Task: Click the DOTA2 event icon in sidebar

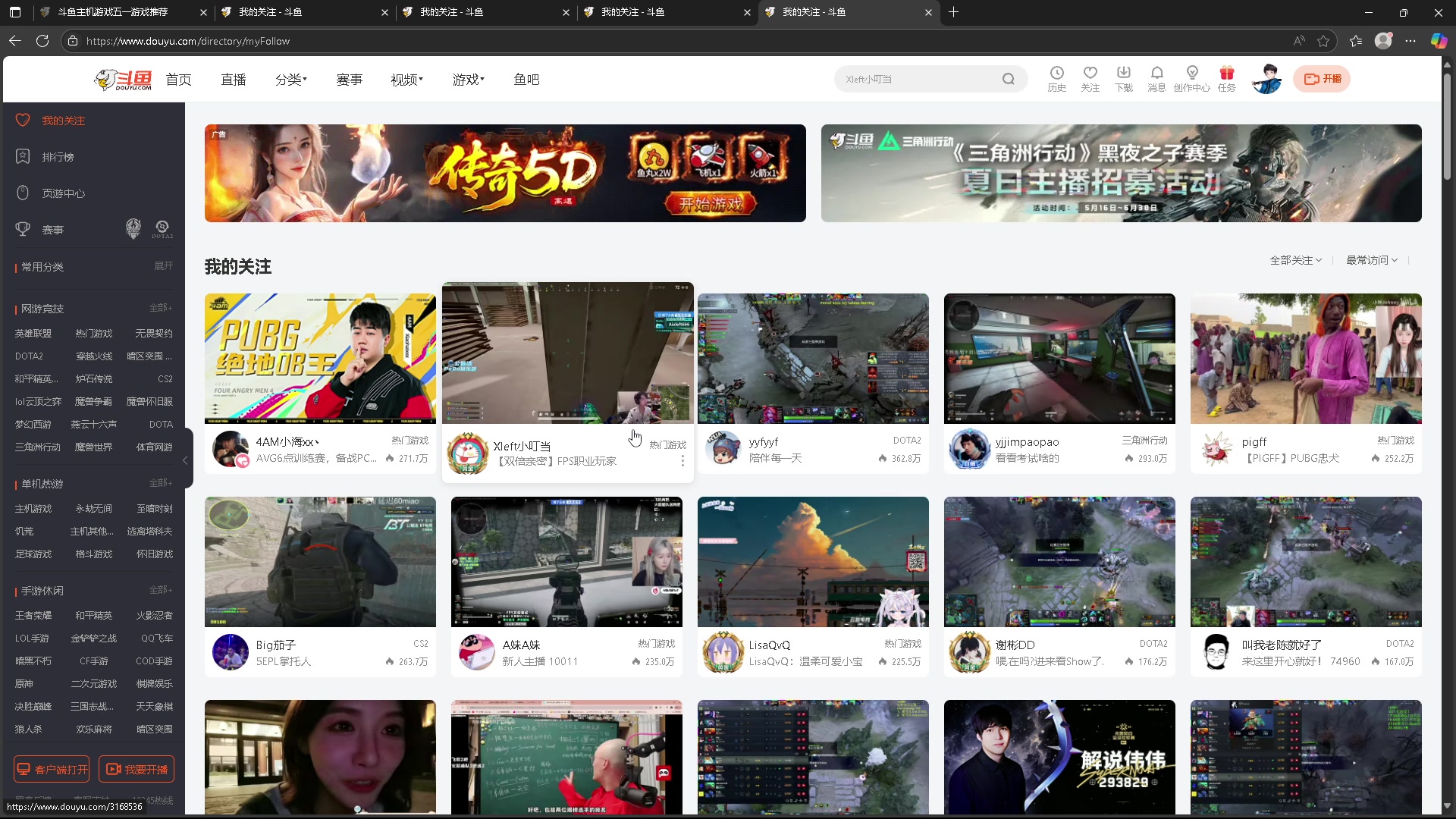Action: click(162, 229)
